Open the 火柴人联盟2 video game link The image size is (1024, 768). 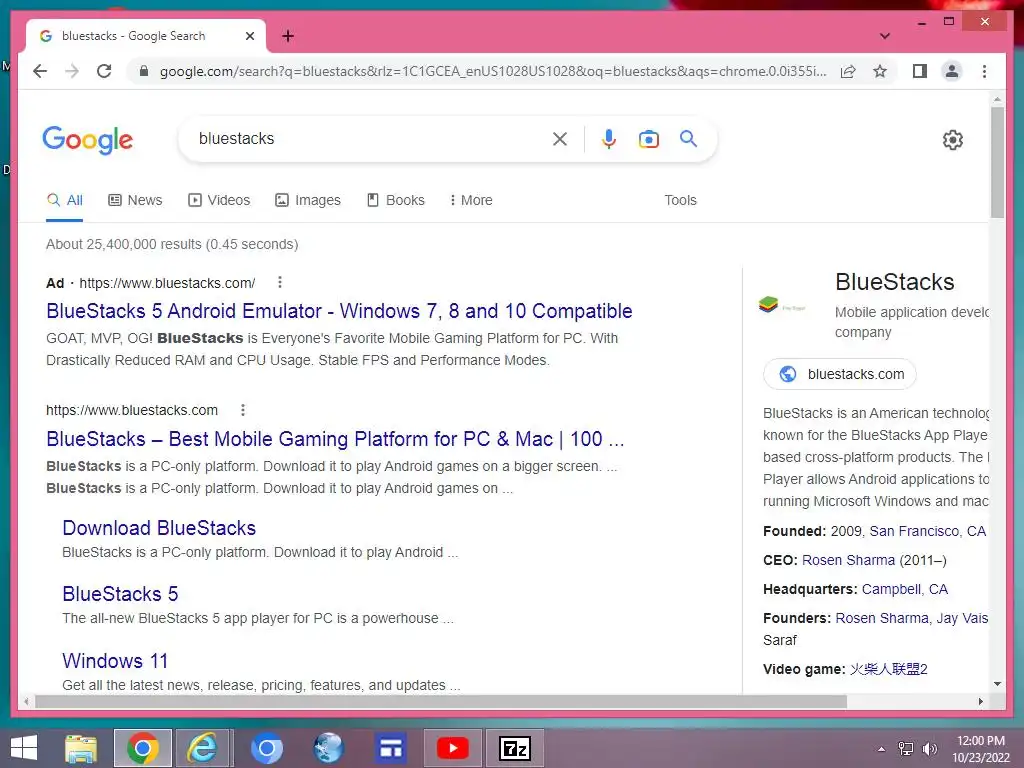pyautogui.click(x=888, y=669)
